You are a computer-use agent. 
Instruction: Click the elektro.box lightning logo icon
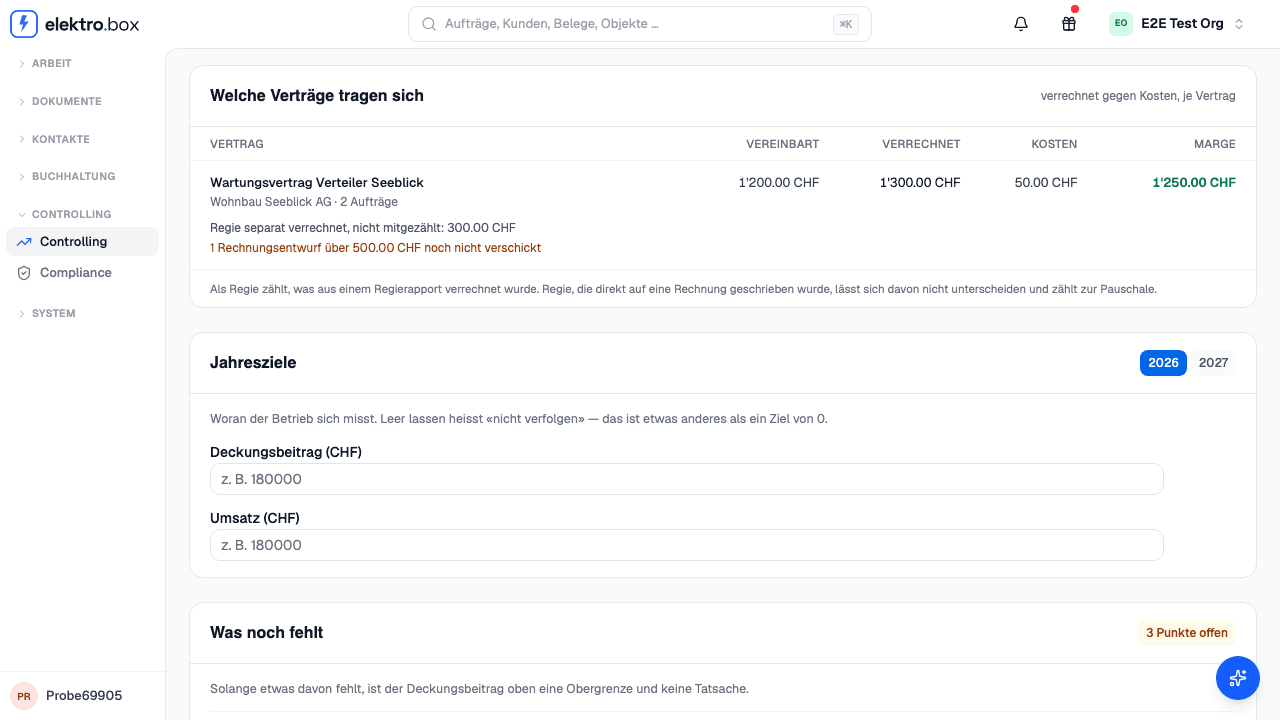point(24,24)
